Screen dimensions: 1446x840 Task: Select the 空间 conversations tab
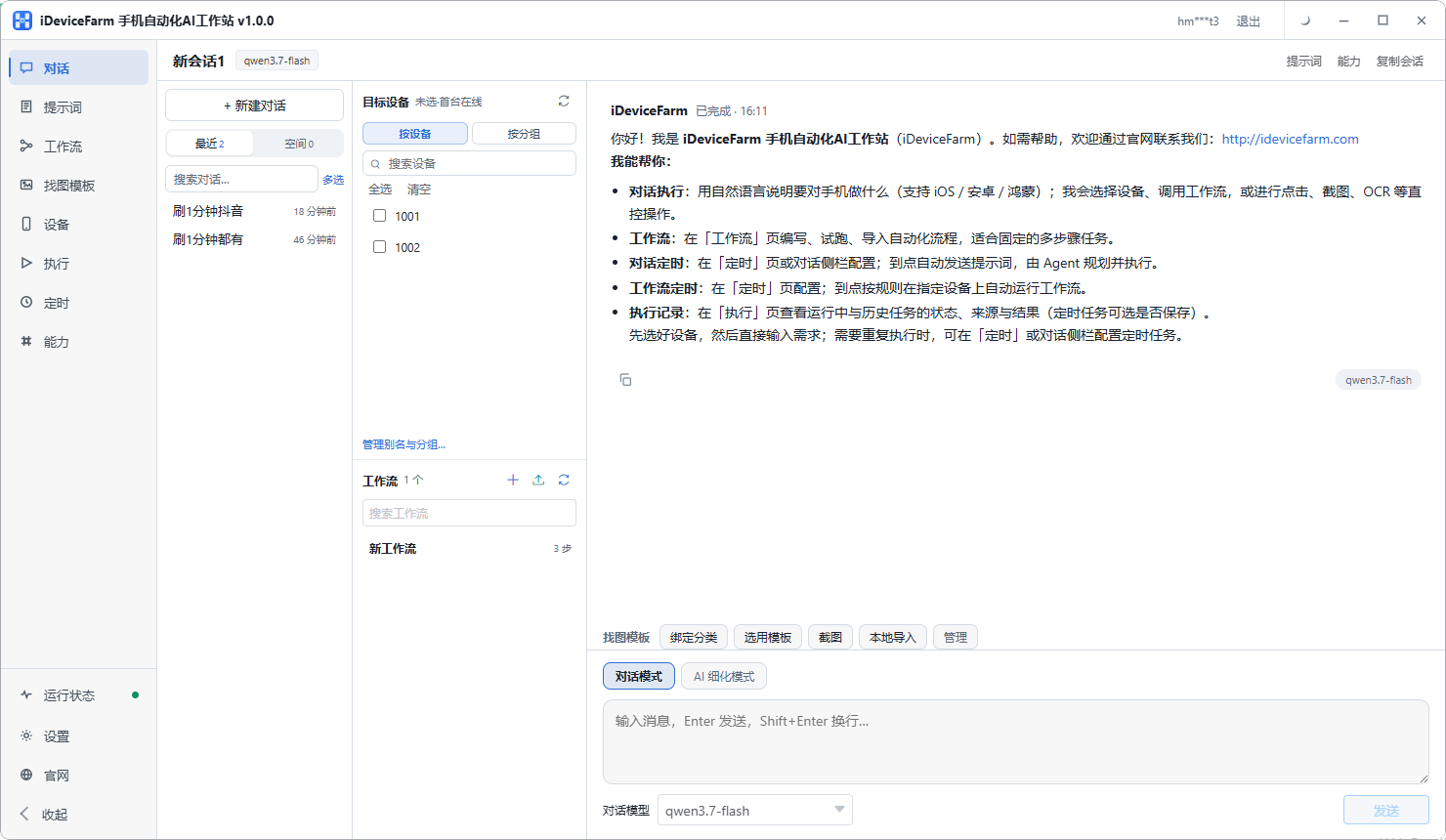[x=299, y=144]
